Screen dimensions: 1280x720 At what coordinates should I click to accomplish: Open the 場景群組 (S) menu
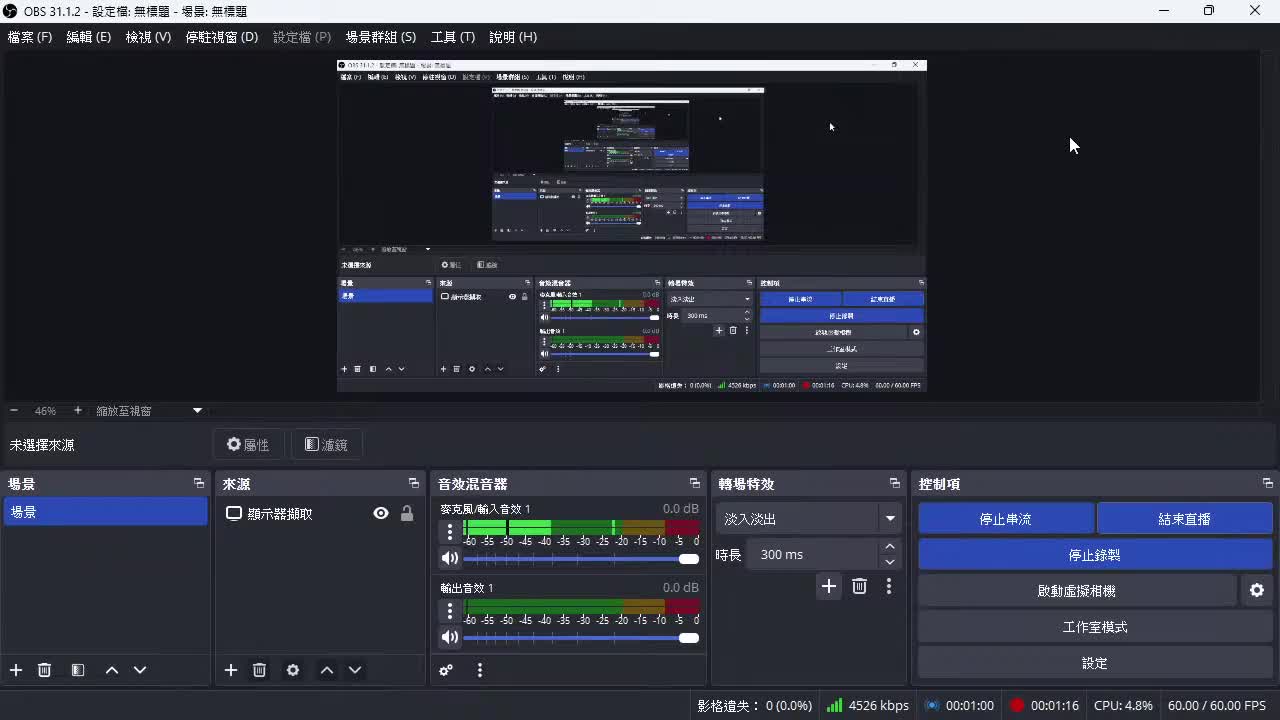tap(381, 37)
